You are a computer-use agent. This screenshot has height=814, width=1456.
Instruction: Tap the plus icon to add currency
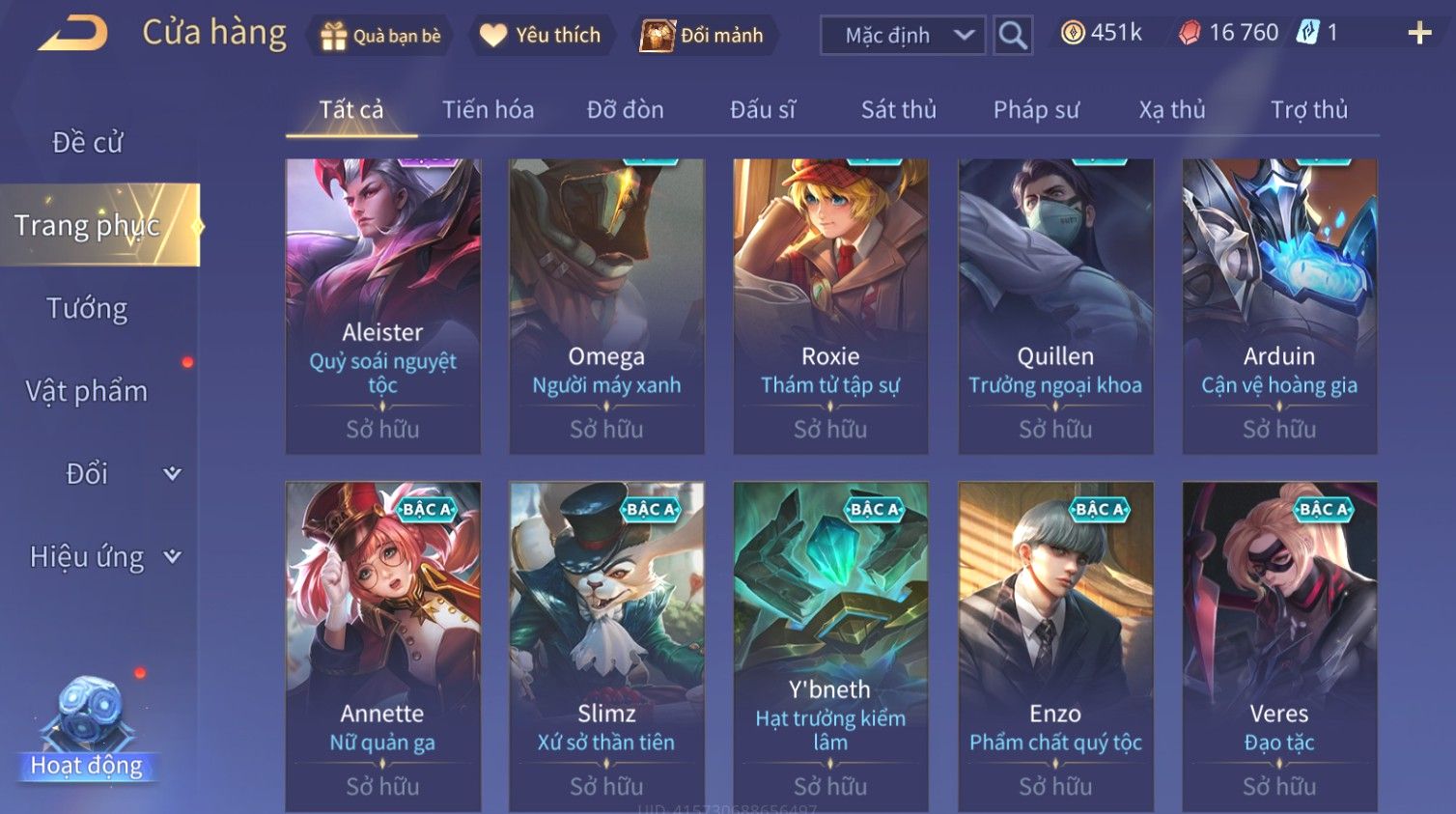1419,34
